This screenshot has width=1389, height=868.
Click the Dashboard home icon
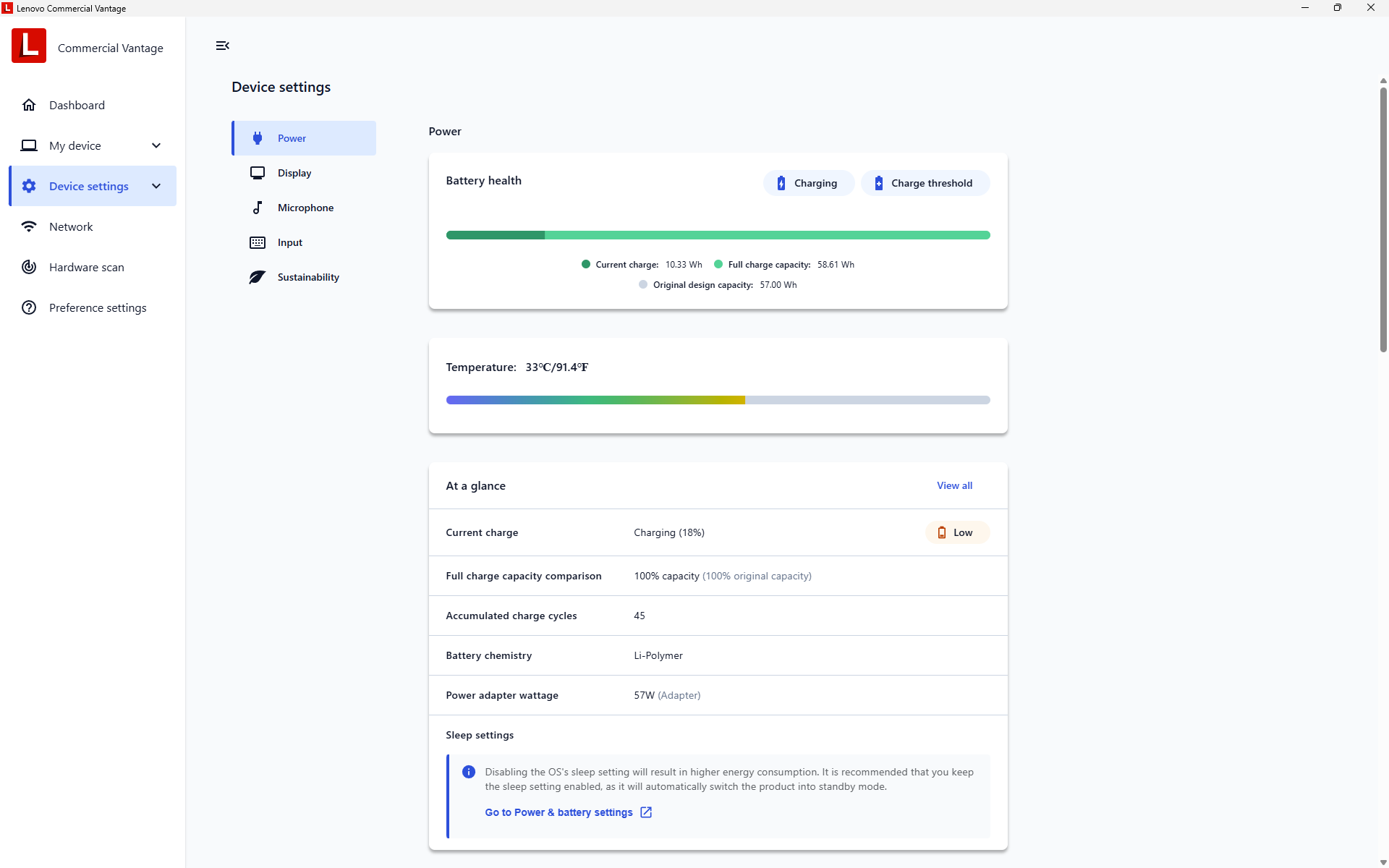click(x=29, y=105)
